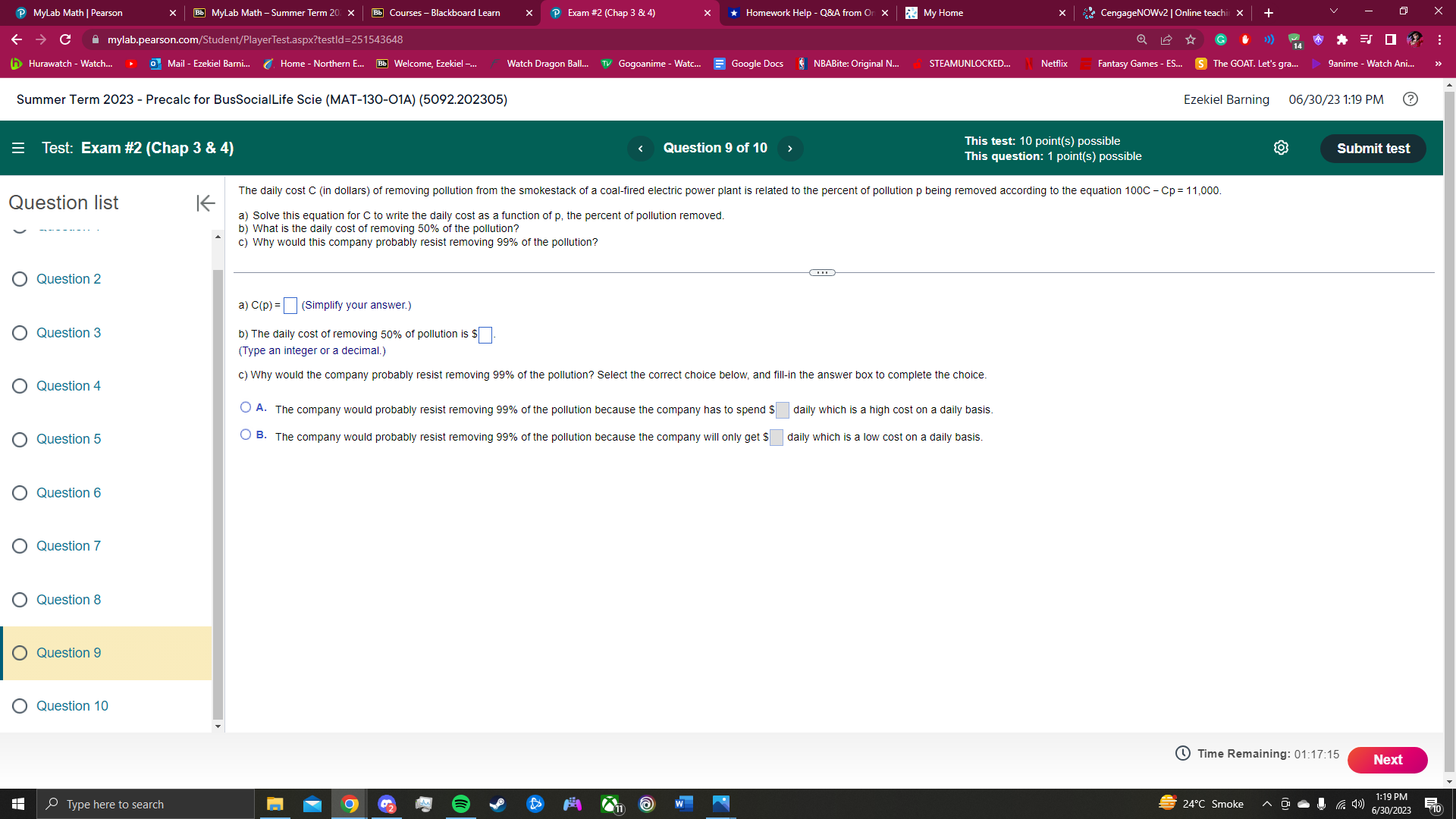Click the C(p) answer input box

[290, 306]
